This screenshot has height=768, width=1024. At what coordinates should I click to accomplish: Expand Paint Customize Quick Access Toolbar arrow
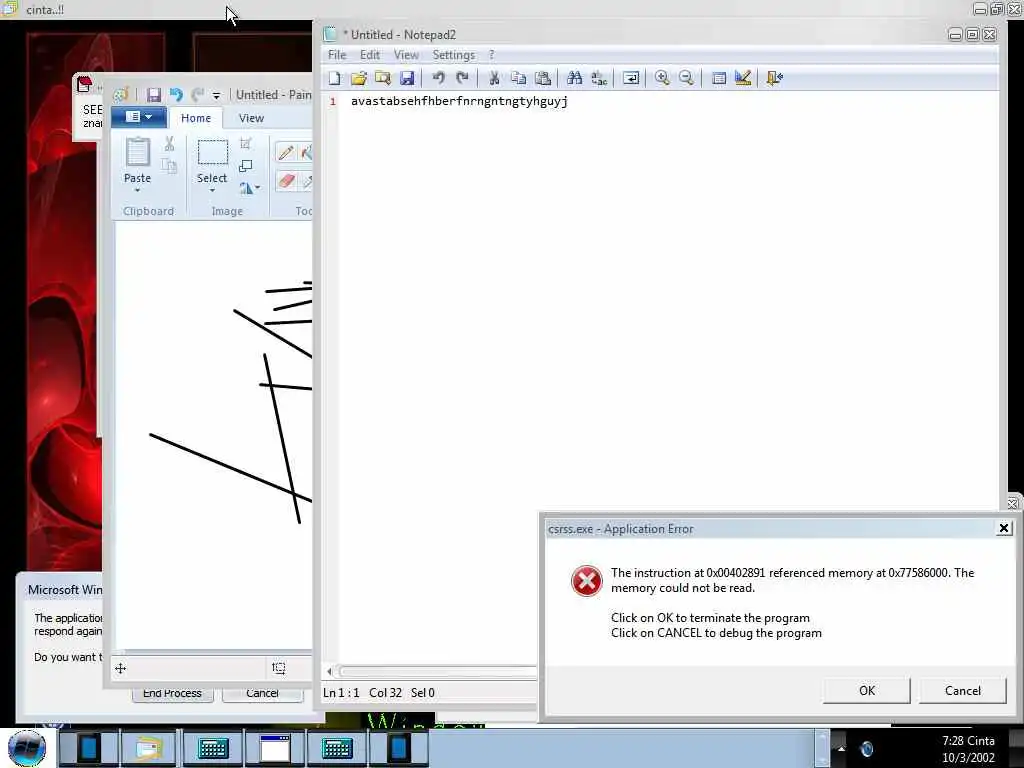tap(216, 96)
